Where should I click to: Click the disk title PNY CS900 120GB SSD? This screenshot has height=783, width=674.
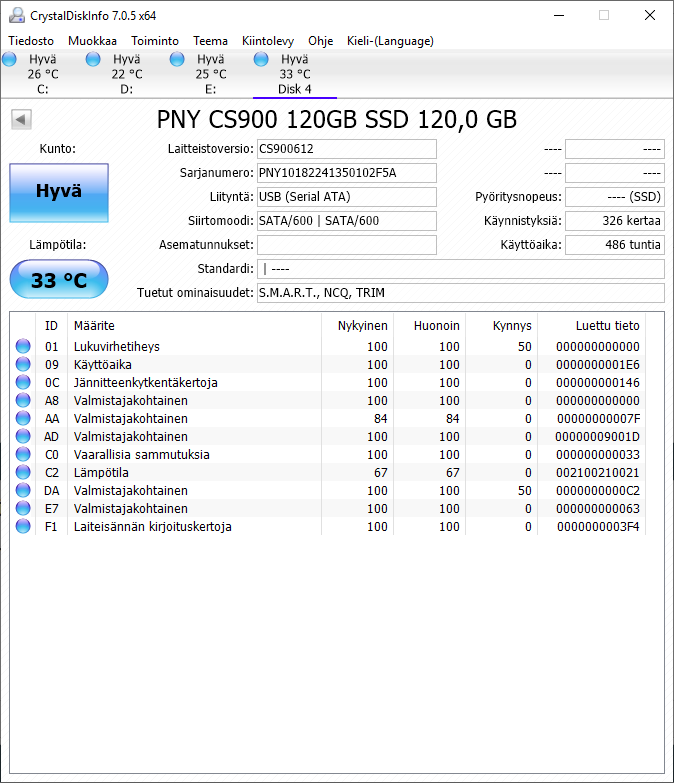coord(337,119)
